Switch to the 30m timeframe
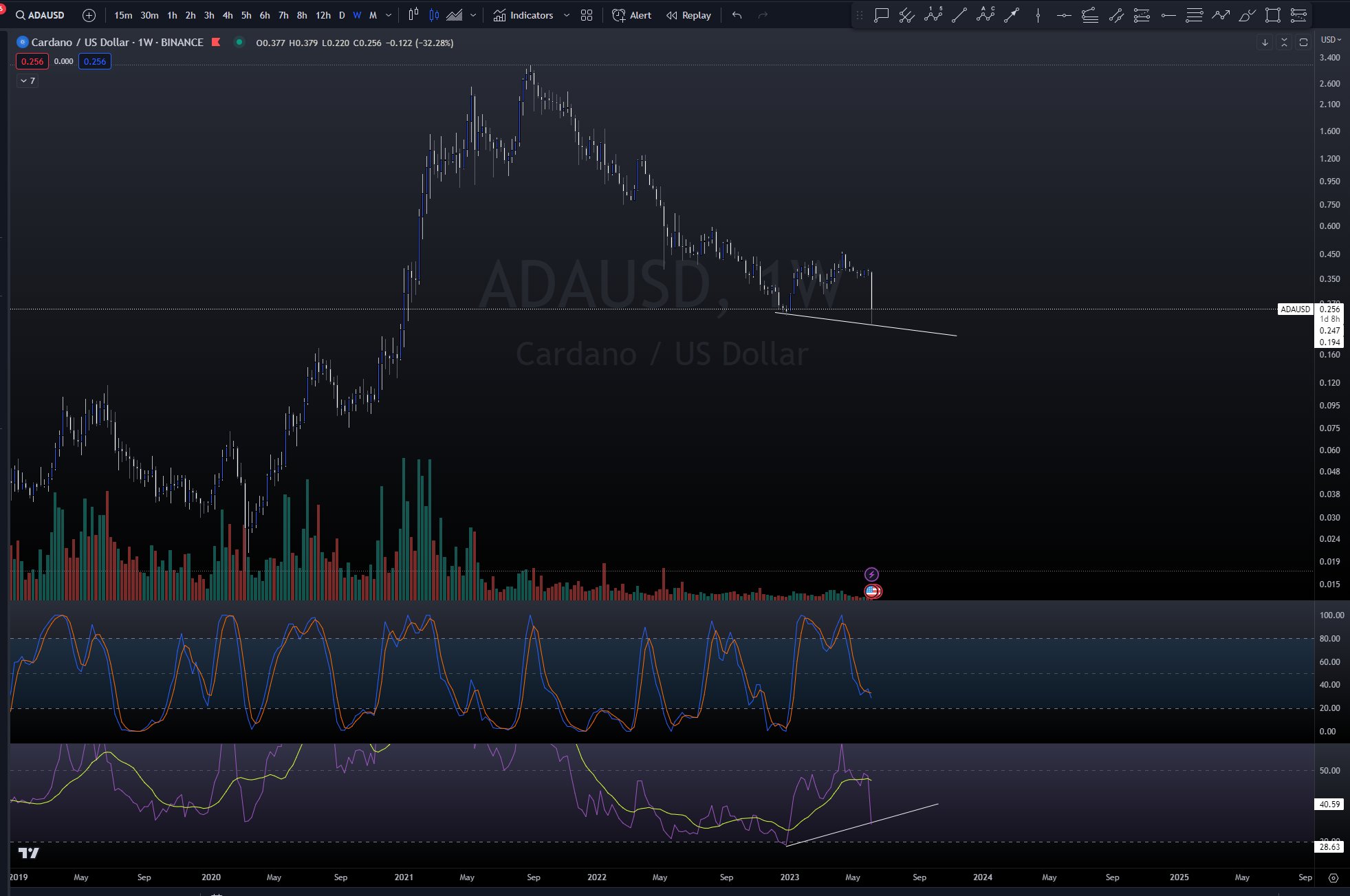1350x896 pixels. [x=149, y=15]
